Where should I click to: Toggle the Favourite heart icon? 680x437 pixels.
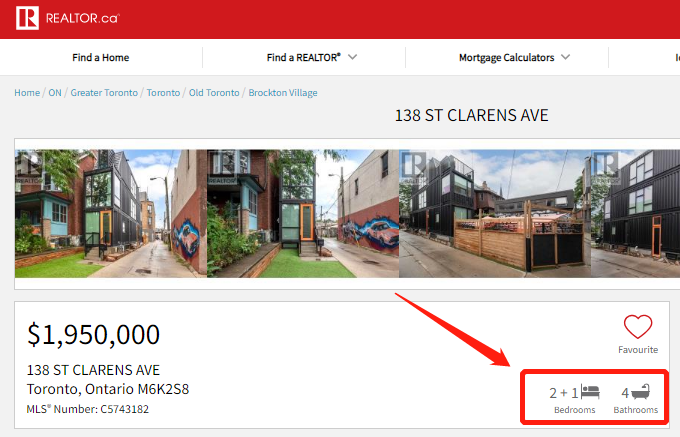point(638,326)
